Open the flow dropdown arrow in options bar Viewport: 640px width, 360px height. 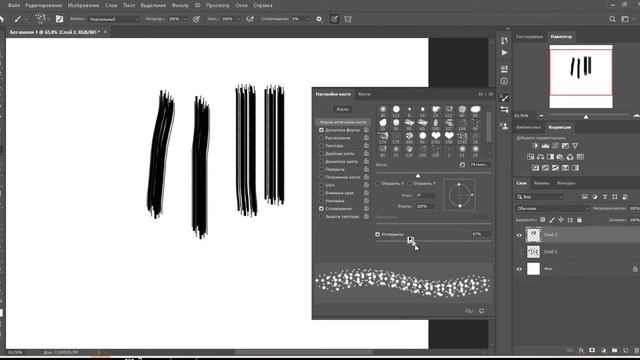[x=239, y=19]
